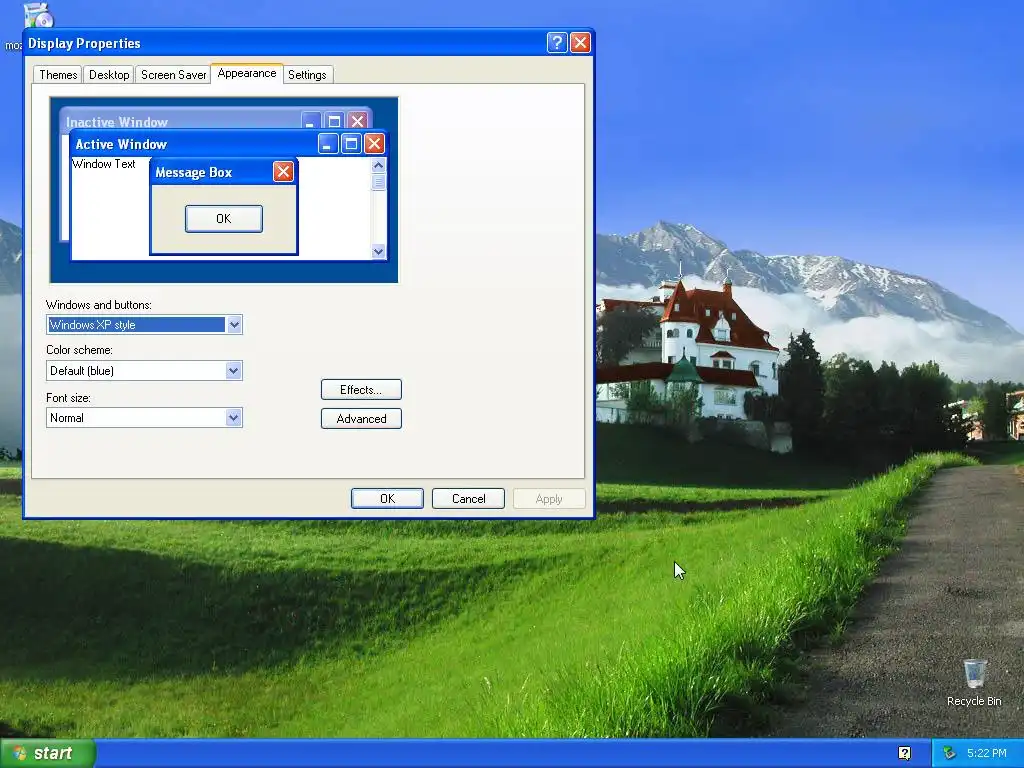Click the Inactive Window preview title

[117, 122]
